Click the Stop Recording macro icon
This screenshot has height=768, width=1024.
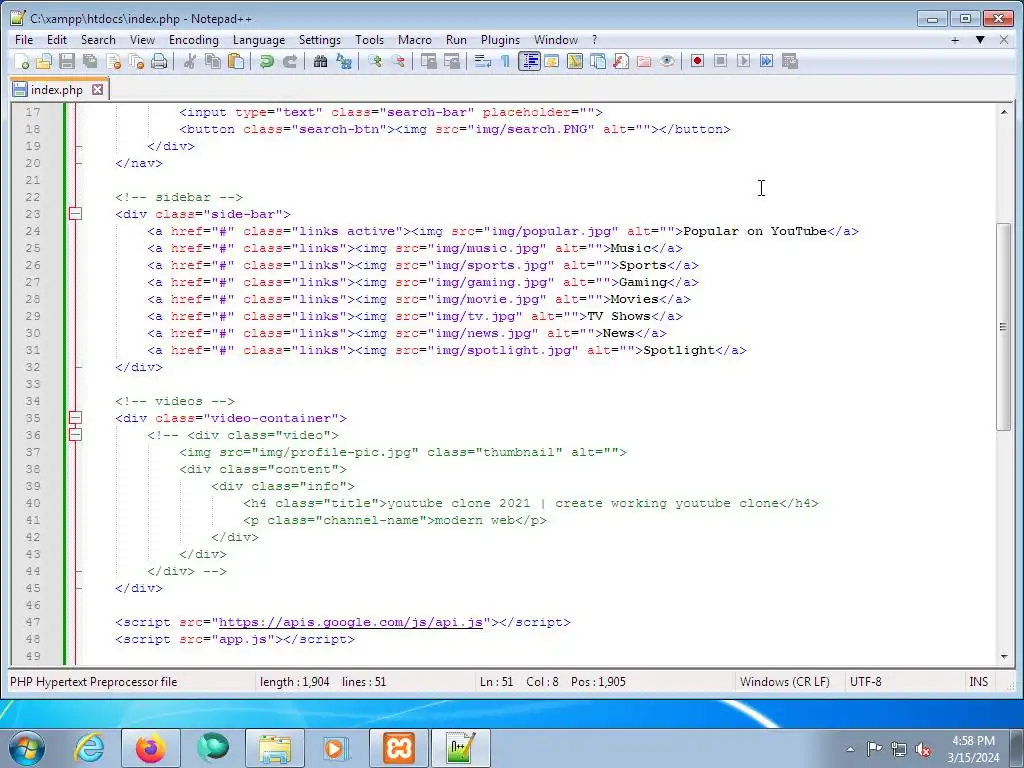point(720,61)
